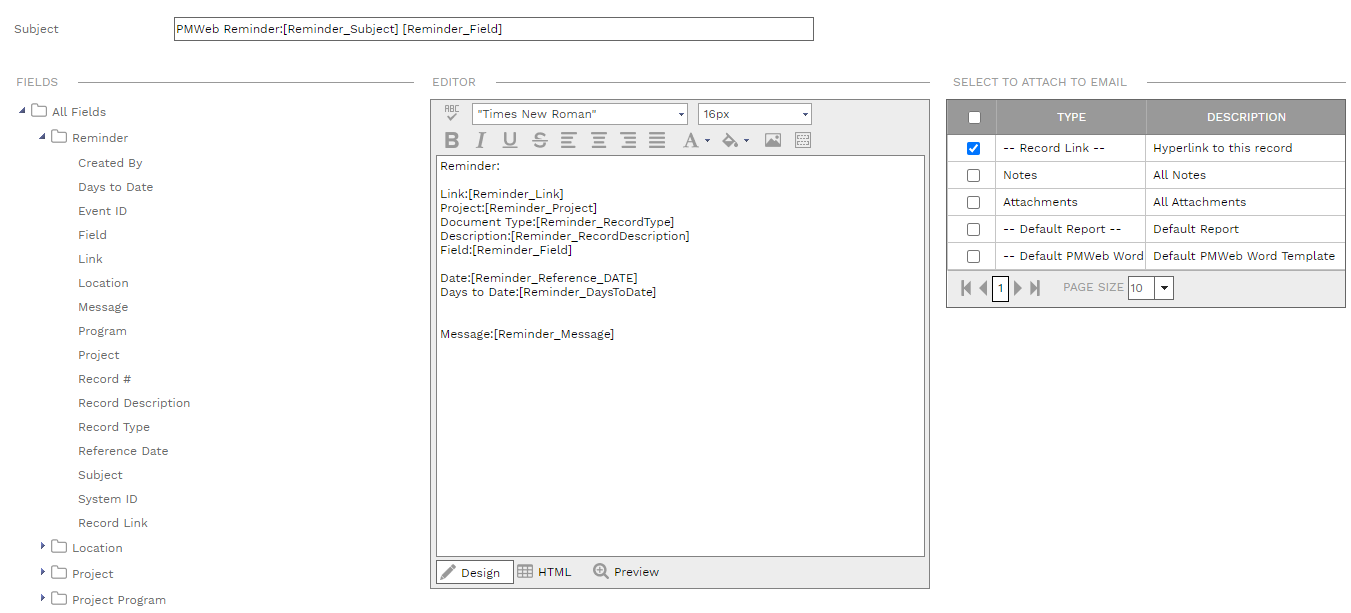Click into the Subject input field

[x=493, y=29]
